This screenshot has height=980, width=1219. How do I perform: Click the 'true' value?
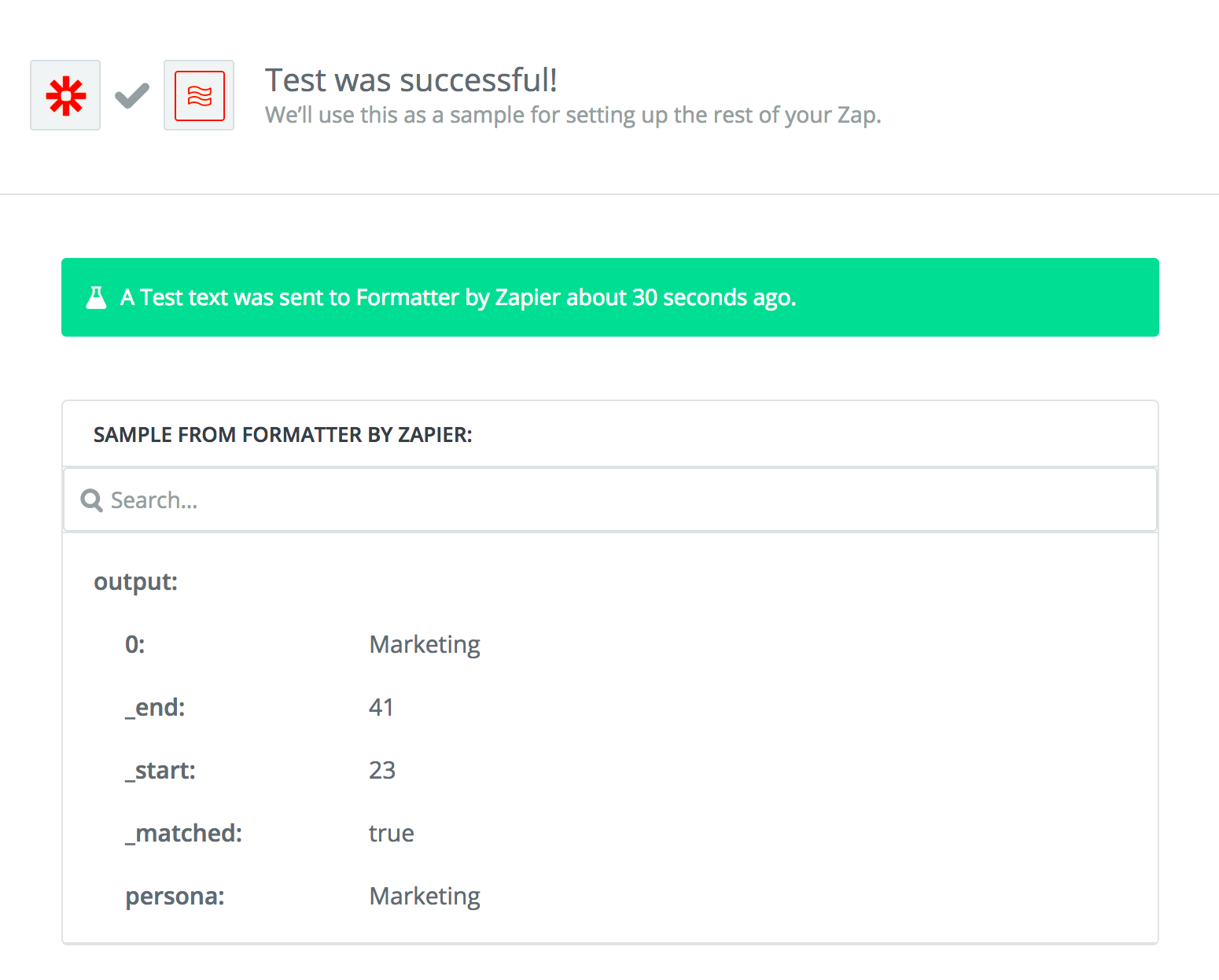(392, 834)
